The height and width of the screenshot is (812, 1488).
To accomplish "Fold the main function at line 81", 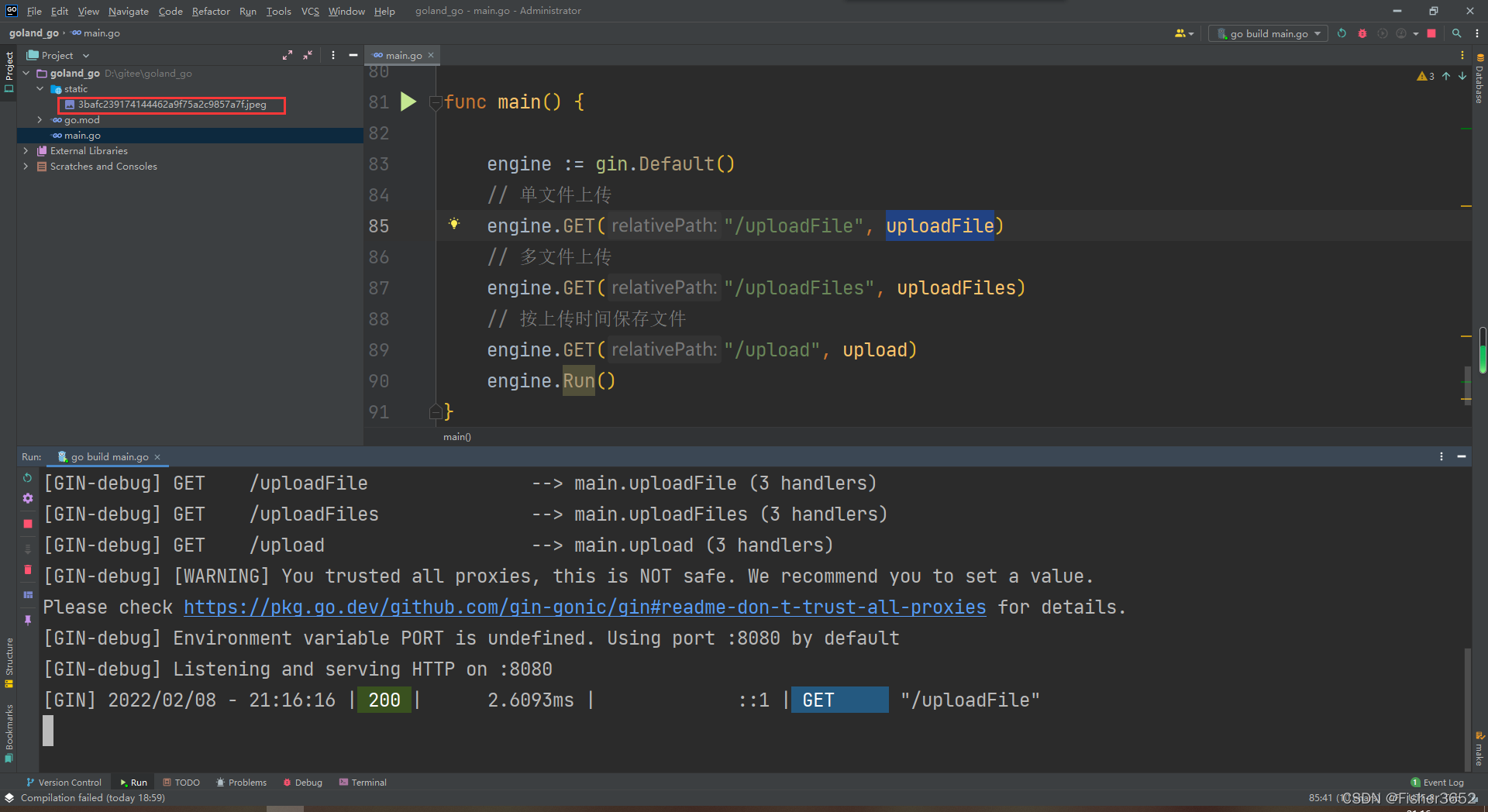I will tap(436, 101).
